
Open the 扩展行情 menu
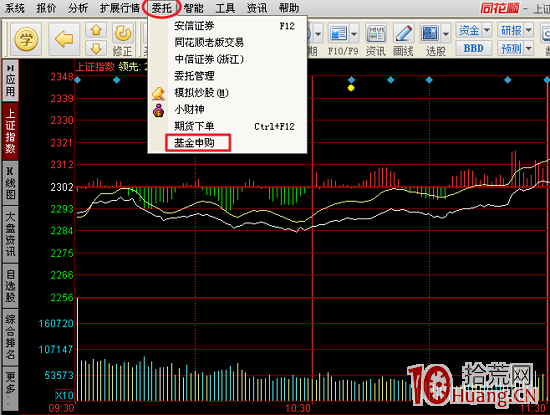[120, 8]
